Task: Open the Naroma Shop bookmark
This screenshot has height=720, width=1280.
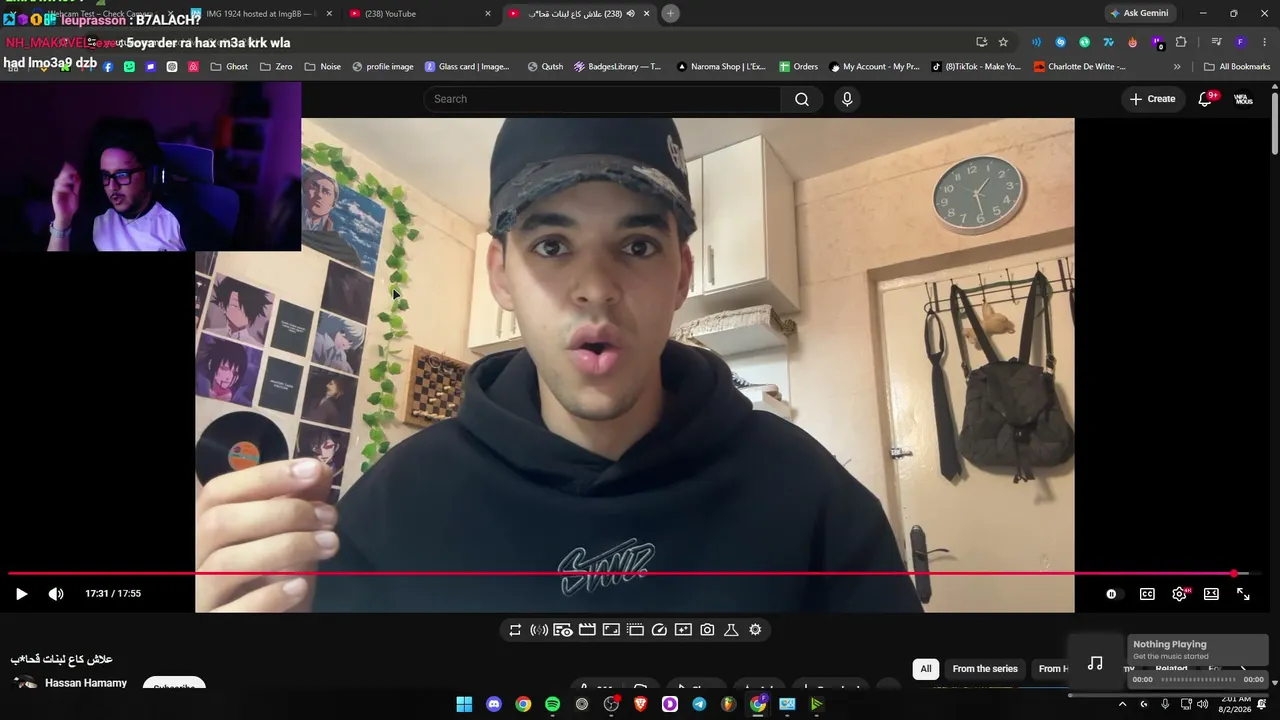Action: click(721, 67)
